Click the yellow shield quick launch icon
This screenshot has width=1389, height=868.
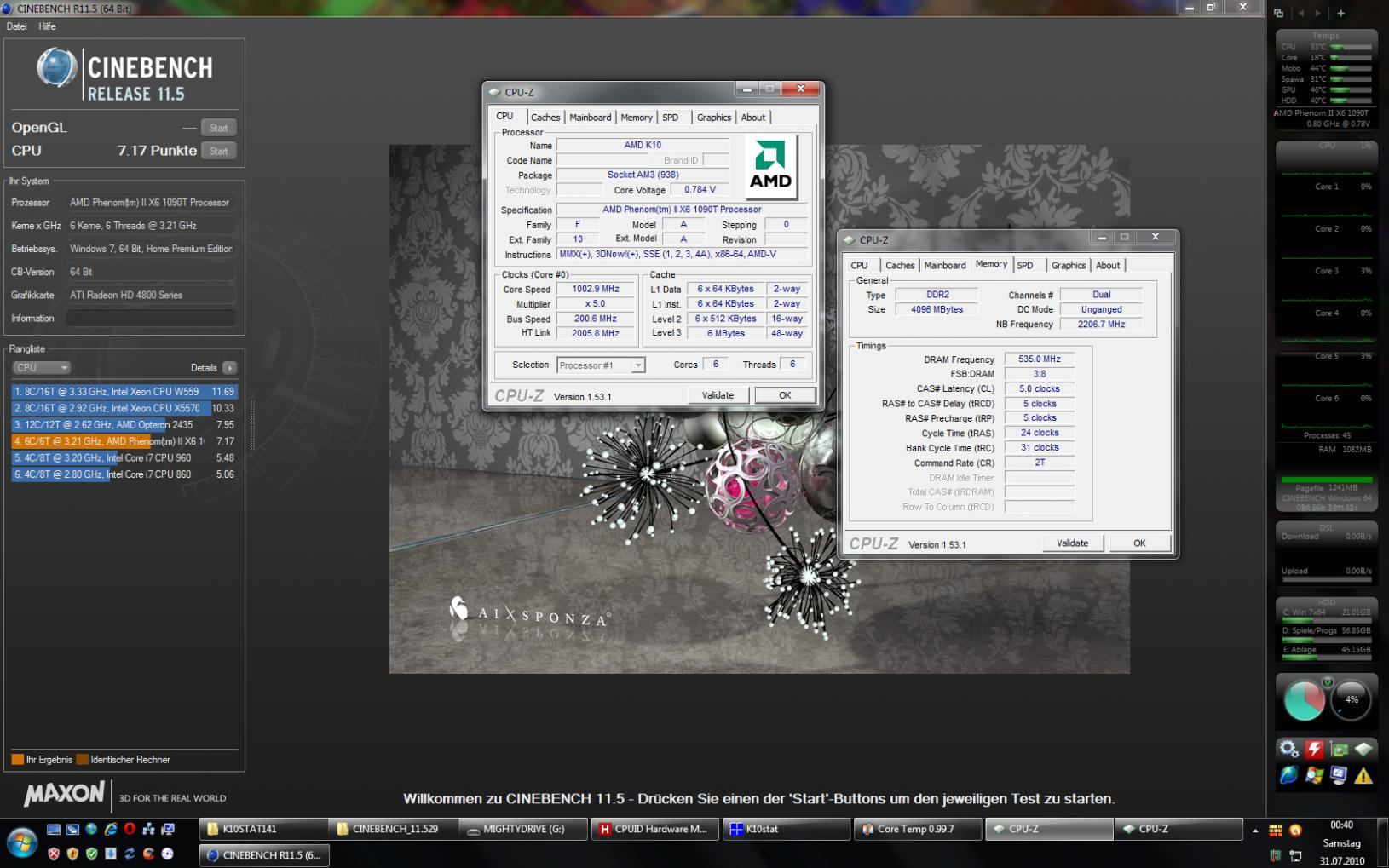72,854
